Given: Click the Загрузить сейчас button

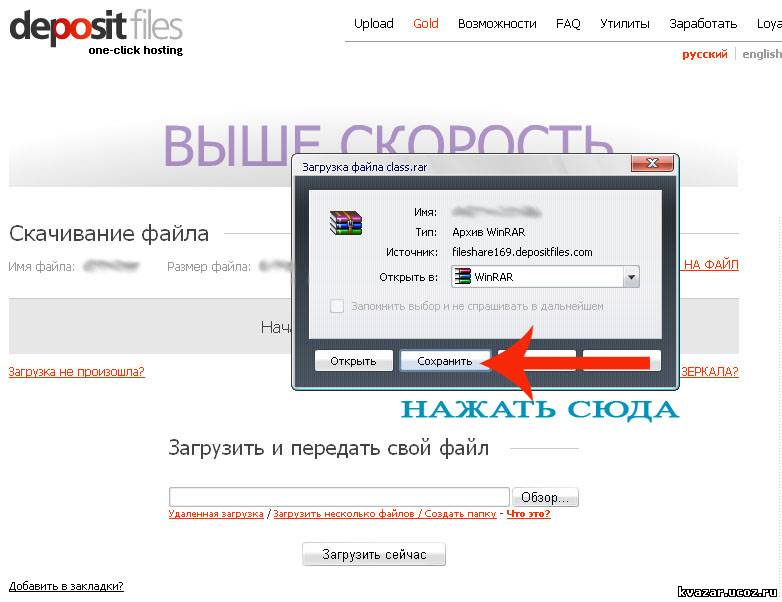Looking at the screenshot, I should pyautogui.click(x=374, y=554).
